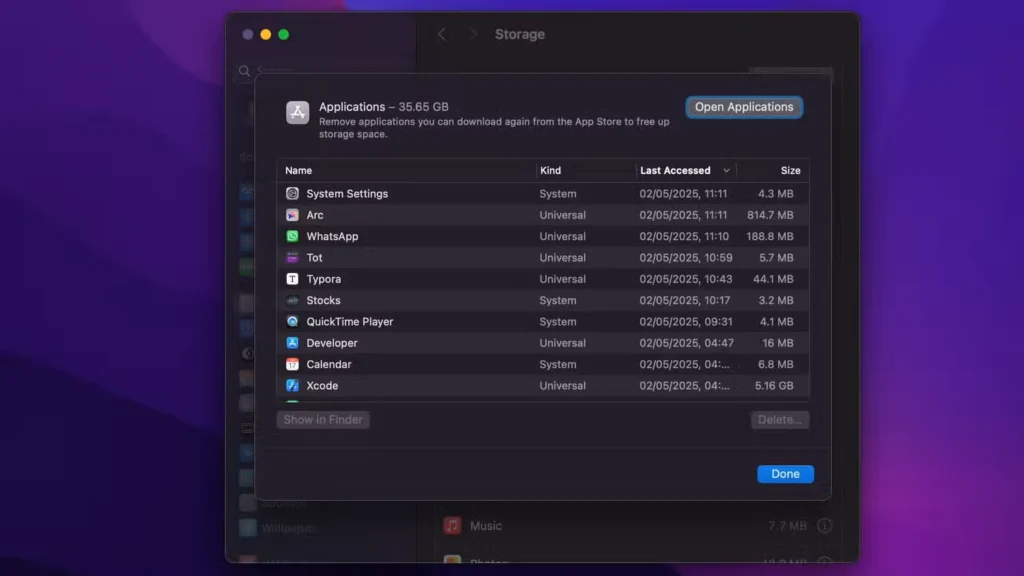Click the System kind cell for Calendar
Screen dimensions: 1024x576
click(558, 364)
